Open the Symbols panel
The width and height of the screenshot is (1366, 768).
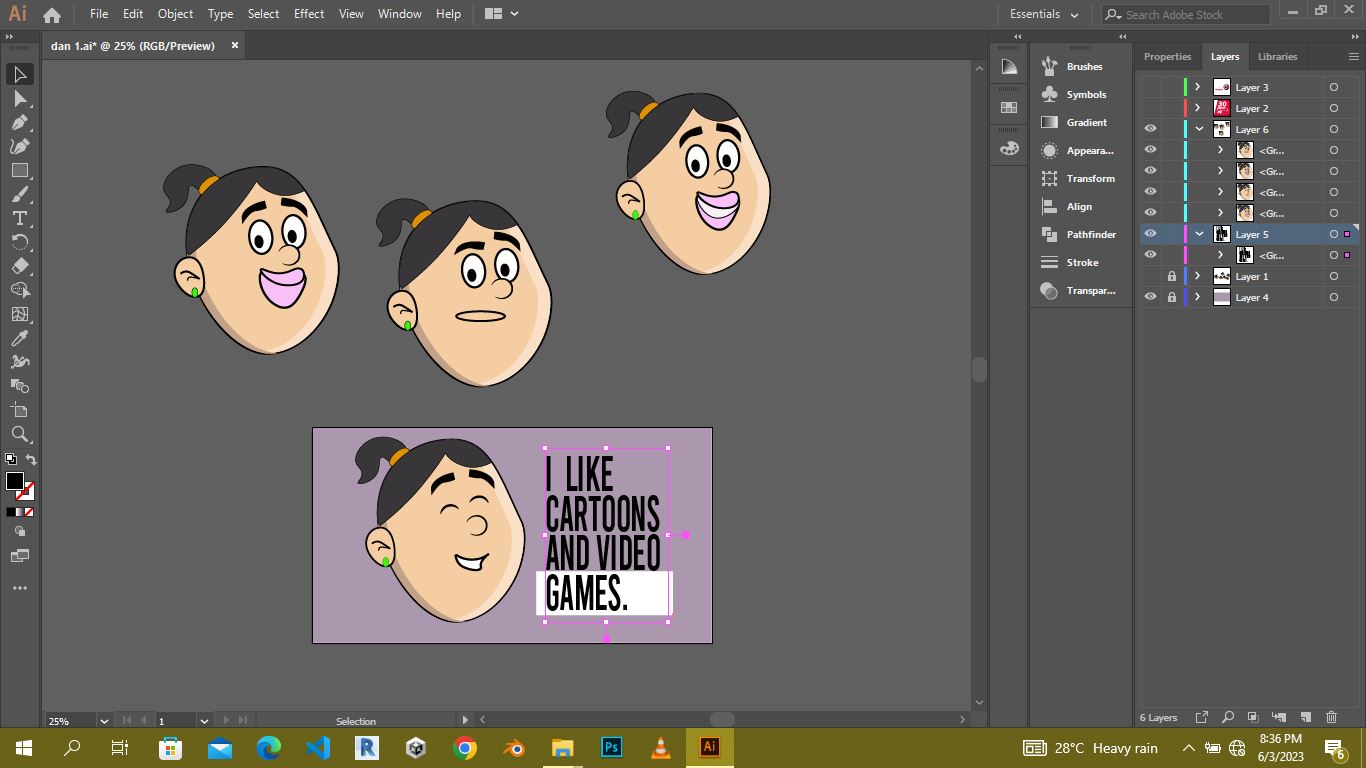click(1081, 94)
